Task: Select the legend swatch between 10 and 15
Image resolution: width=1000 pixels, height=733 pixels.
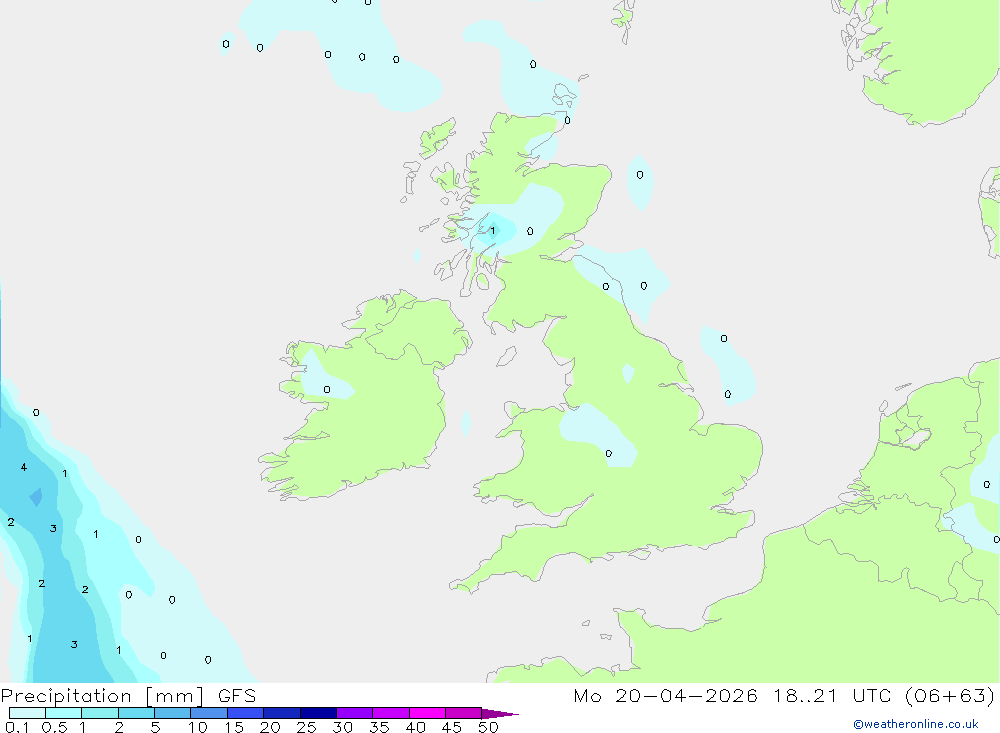Action: (x=209, y=713)
